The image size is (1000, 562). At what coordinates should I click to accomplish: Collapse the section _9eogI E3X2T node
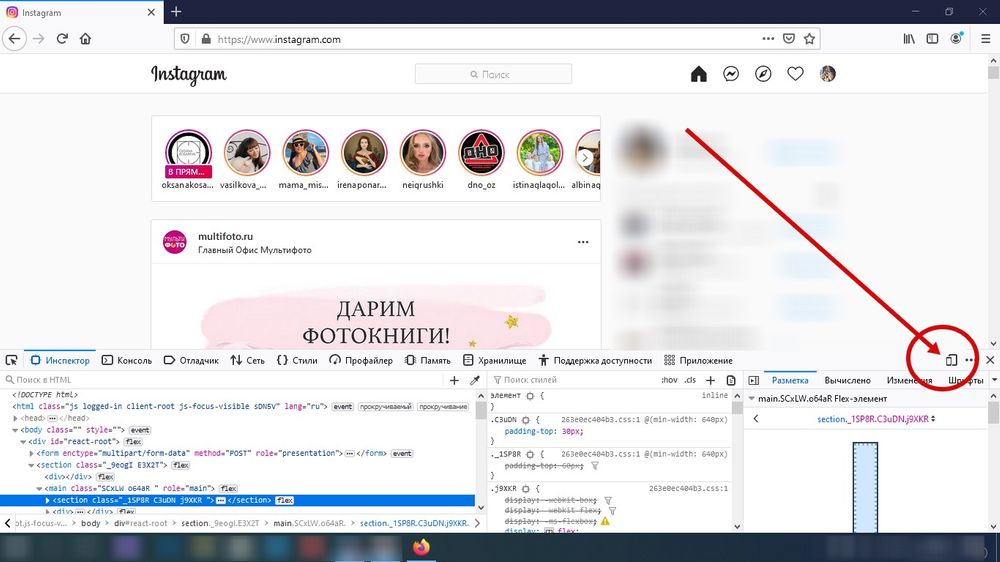click(31, 465)
